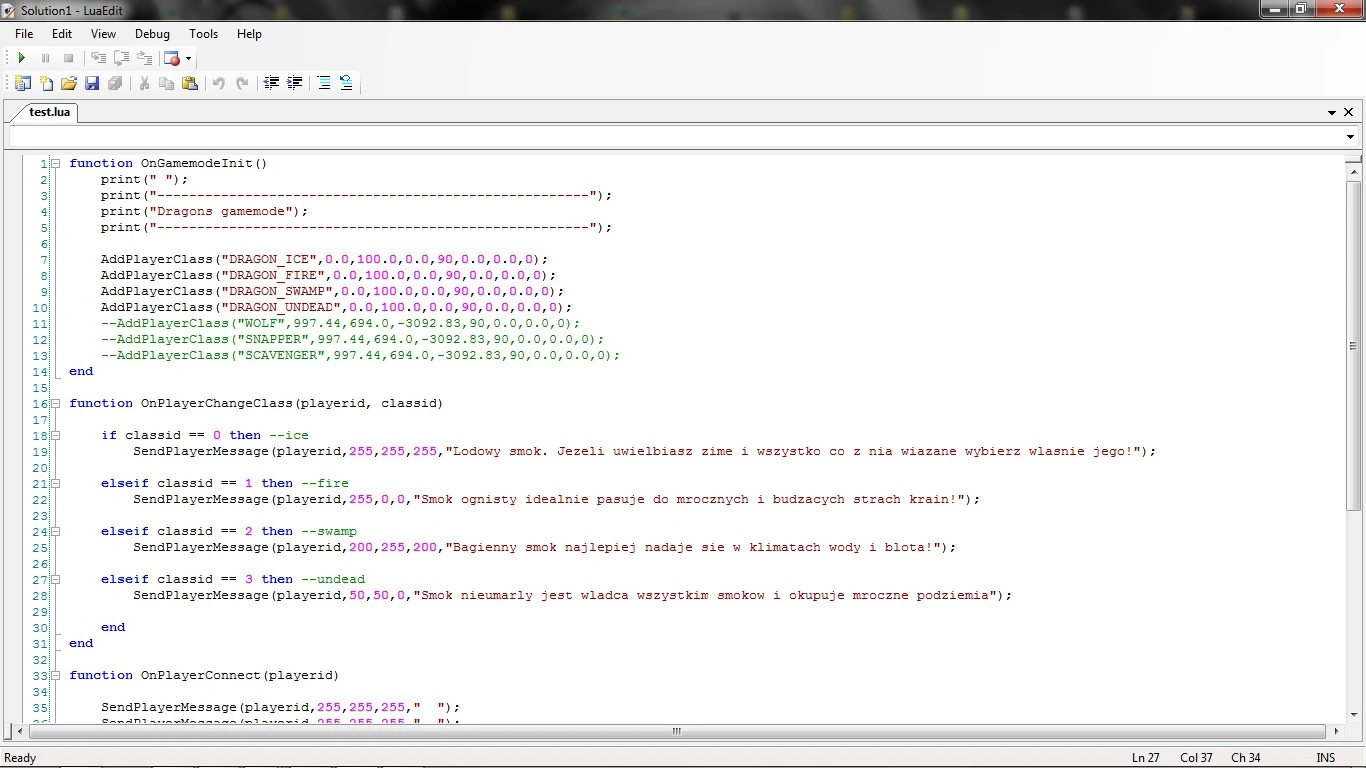Run the script with the green play button

tap(21, 58)
